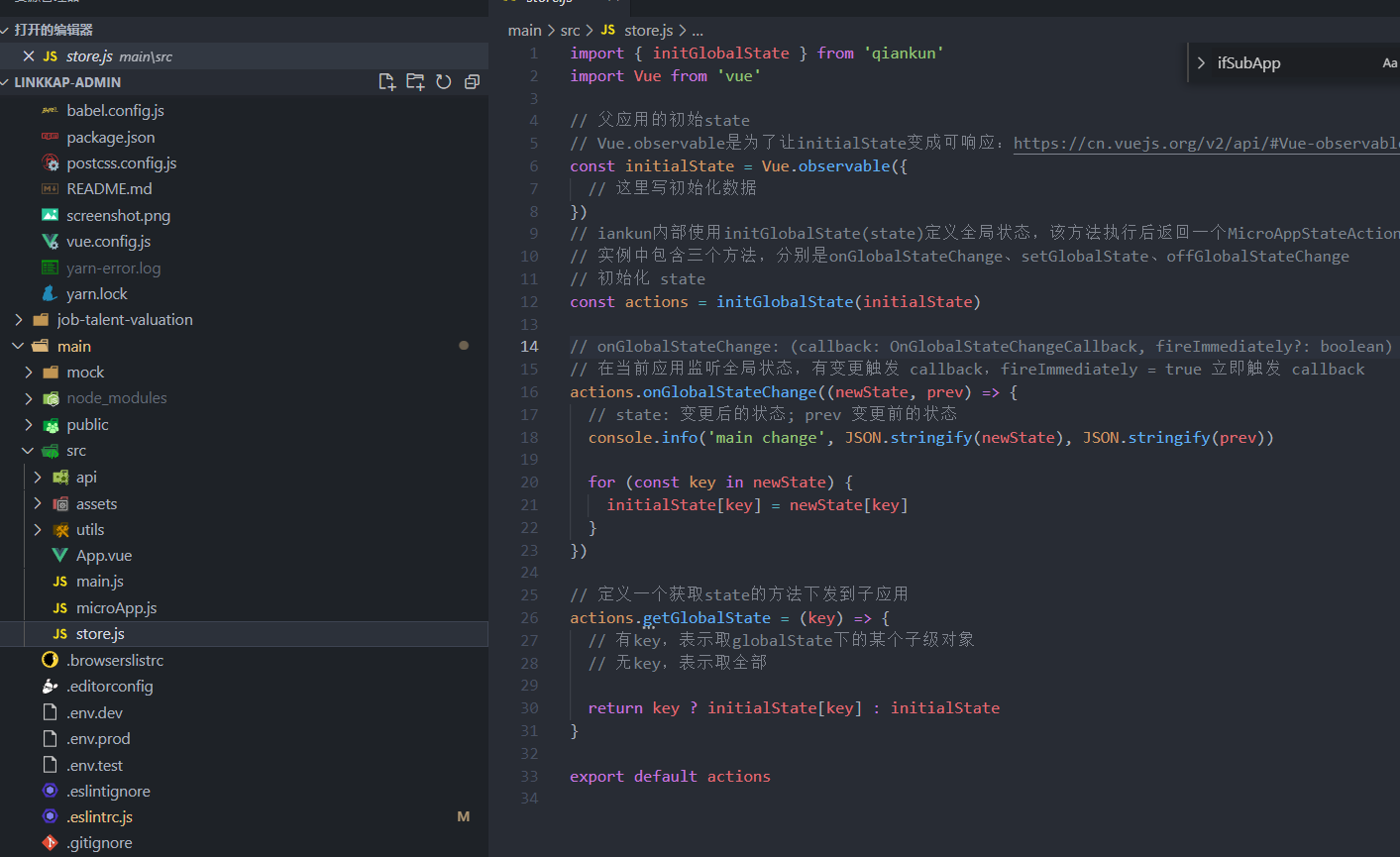Viewport: 1400px width, 857px height.
Task: Open .env.prod file
Action: [98, 739]
